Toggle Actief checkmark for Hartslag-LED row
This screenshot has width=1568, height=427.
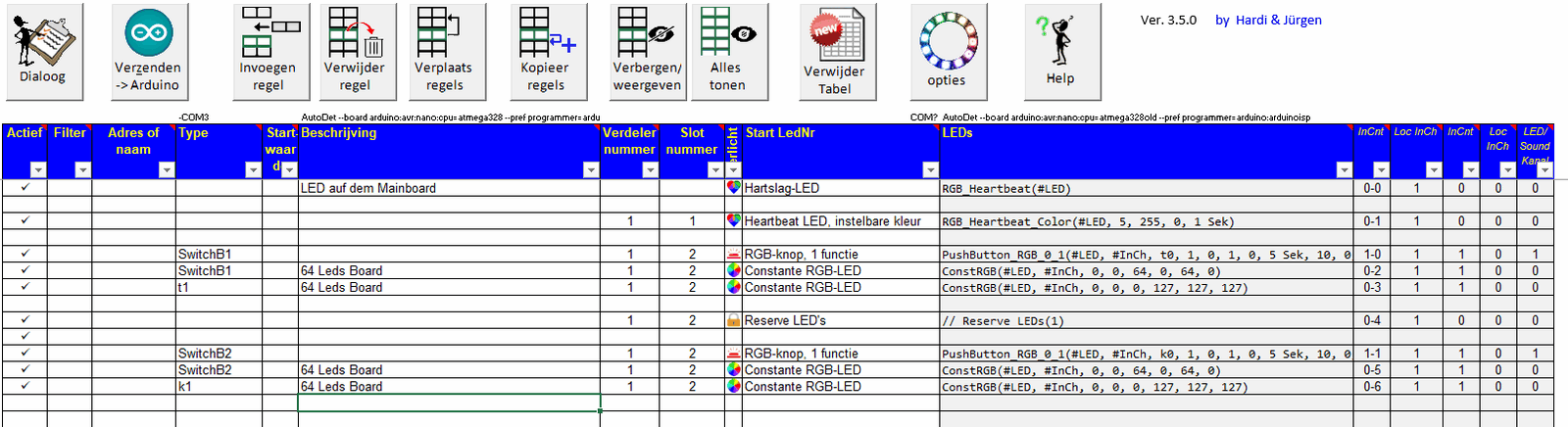click(x=25, y=187)
